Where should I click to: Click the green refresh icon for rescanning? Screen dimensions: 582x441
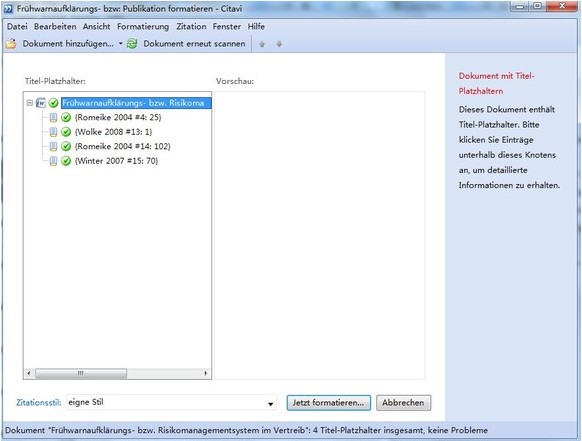(132, 44)
